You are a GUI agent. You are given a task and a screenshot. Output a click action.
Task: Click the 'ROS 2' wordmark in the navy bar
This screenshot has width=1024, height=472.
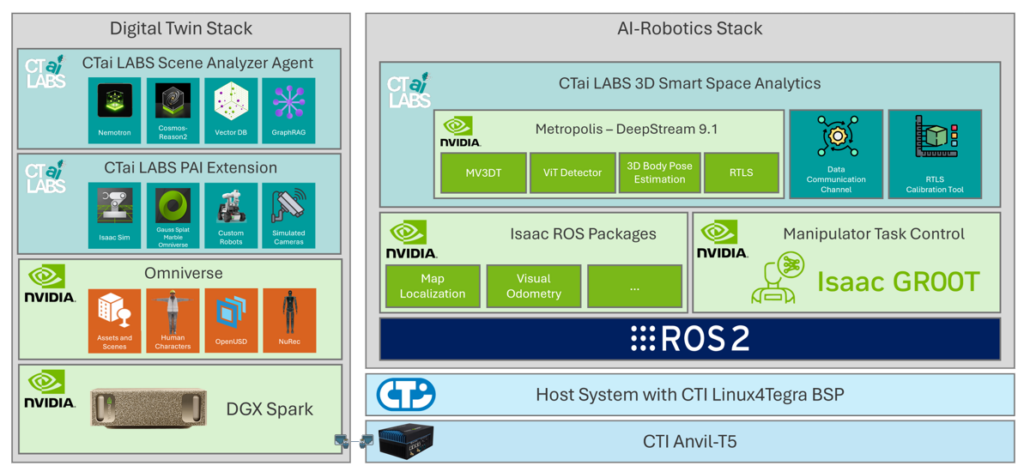click(707, 339)
